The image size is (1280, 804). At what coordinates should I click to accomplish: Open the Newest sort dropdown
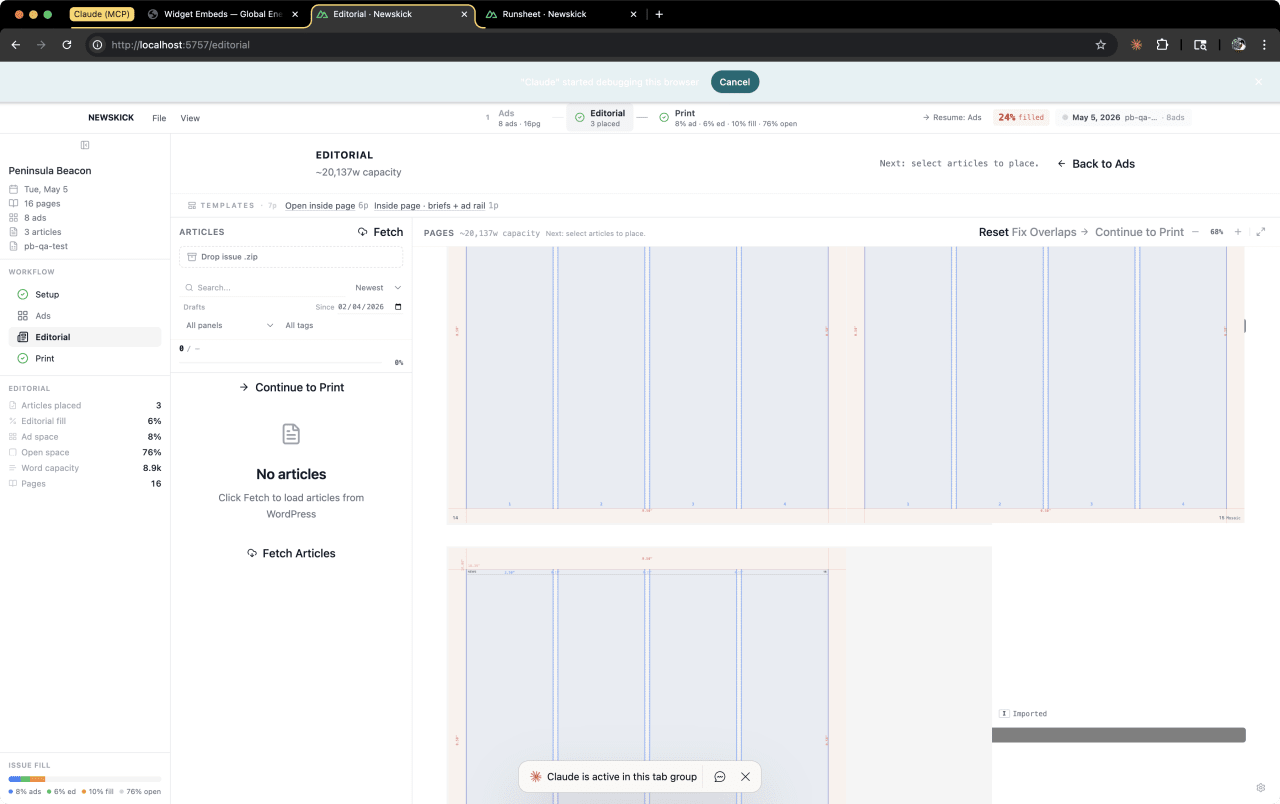click(x=378, y=288)
